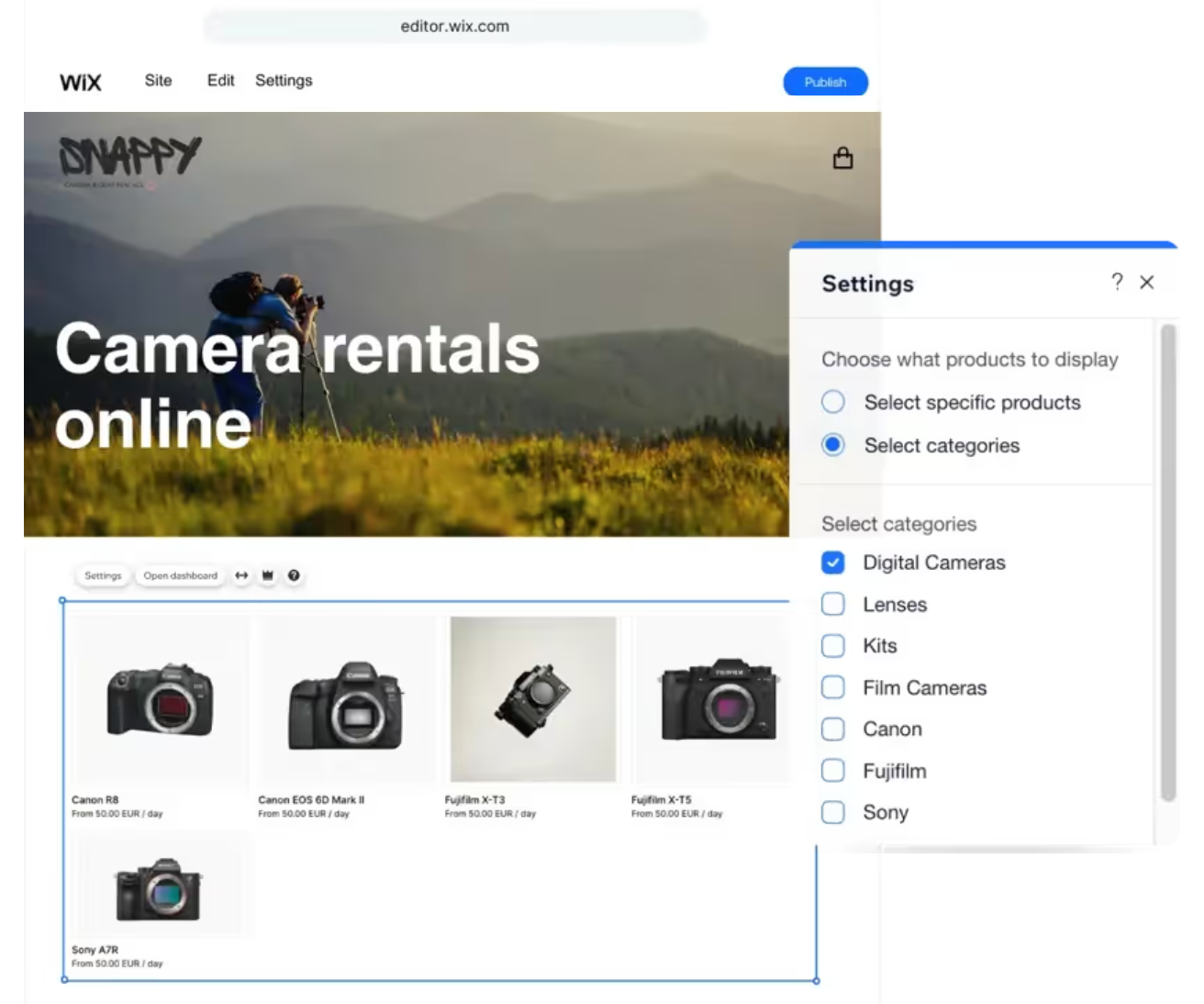
Task: Uncheck the Digital Cameras category
Action: point(833,563)
